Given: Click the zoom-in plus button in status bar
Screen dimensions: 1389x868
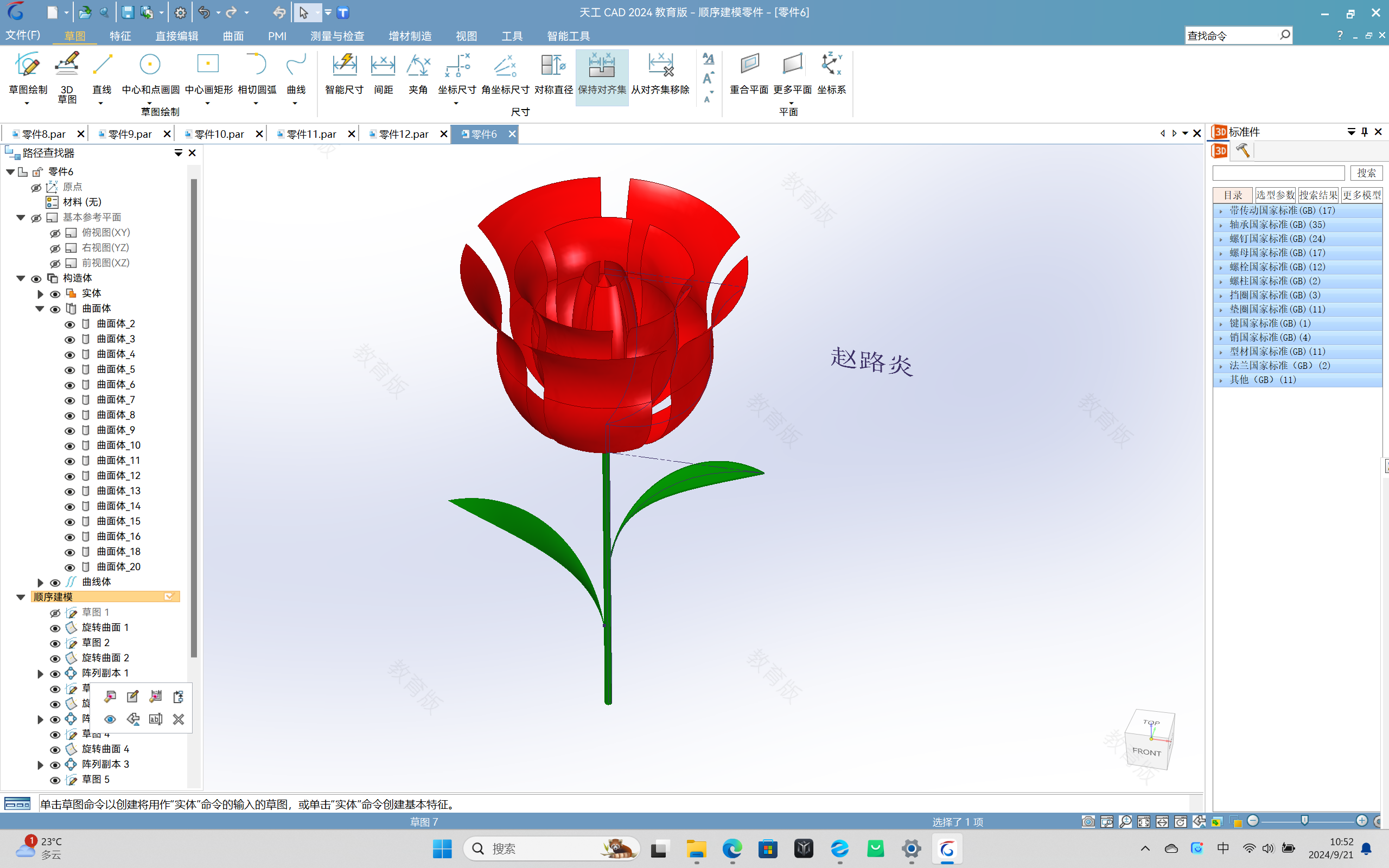Looking at the screenshot, I should (1361, 821).
